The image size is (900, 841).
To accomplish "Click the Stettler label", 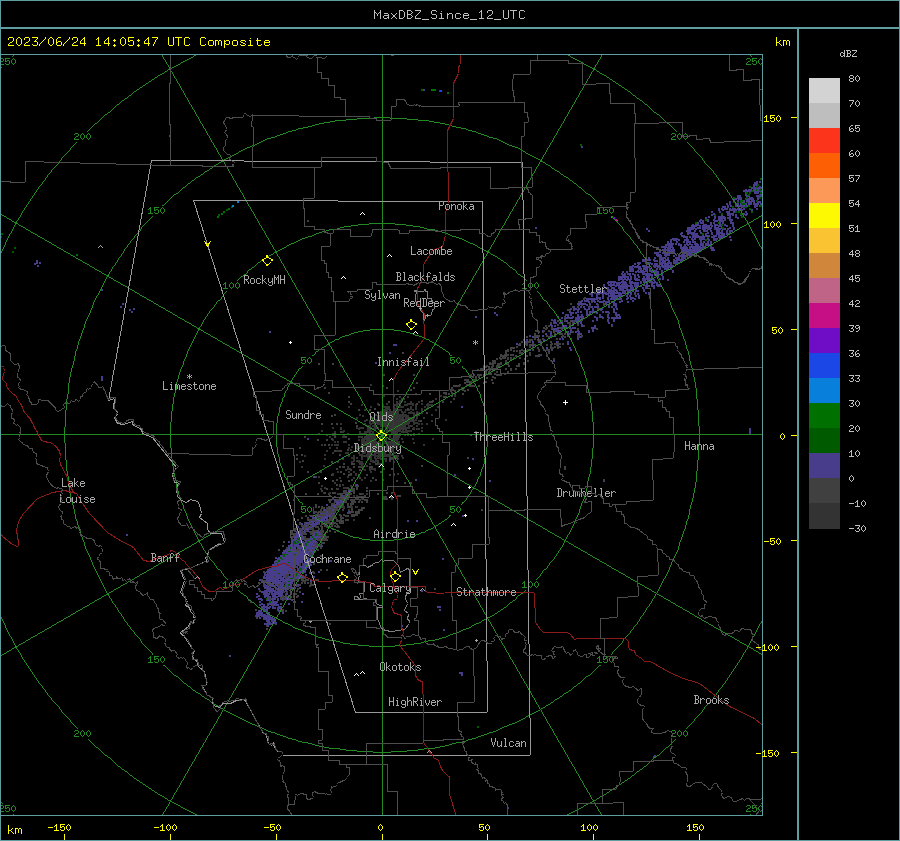I will pos(583,289).
